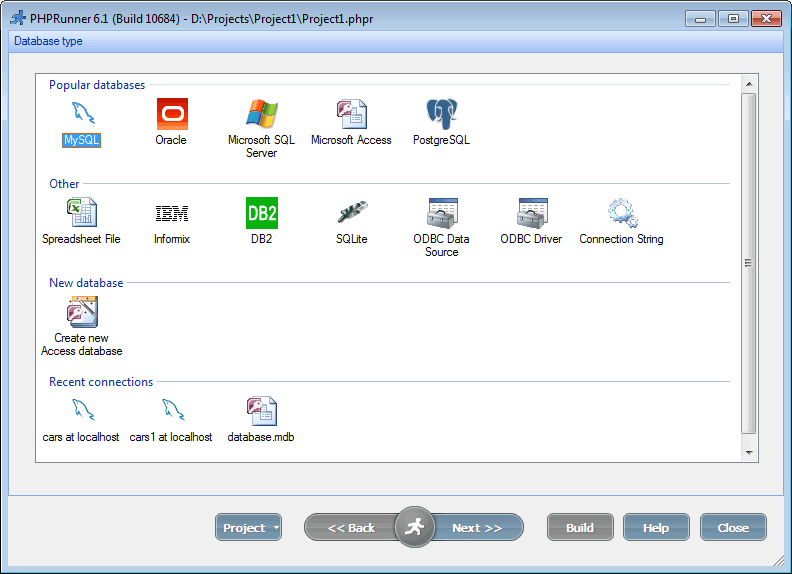Close the window via title bar X
The width and height of the screenshot is (792, 574).
[x=766, y=19]
